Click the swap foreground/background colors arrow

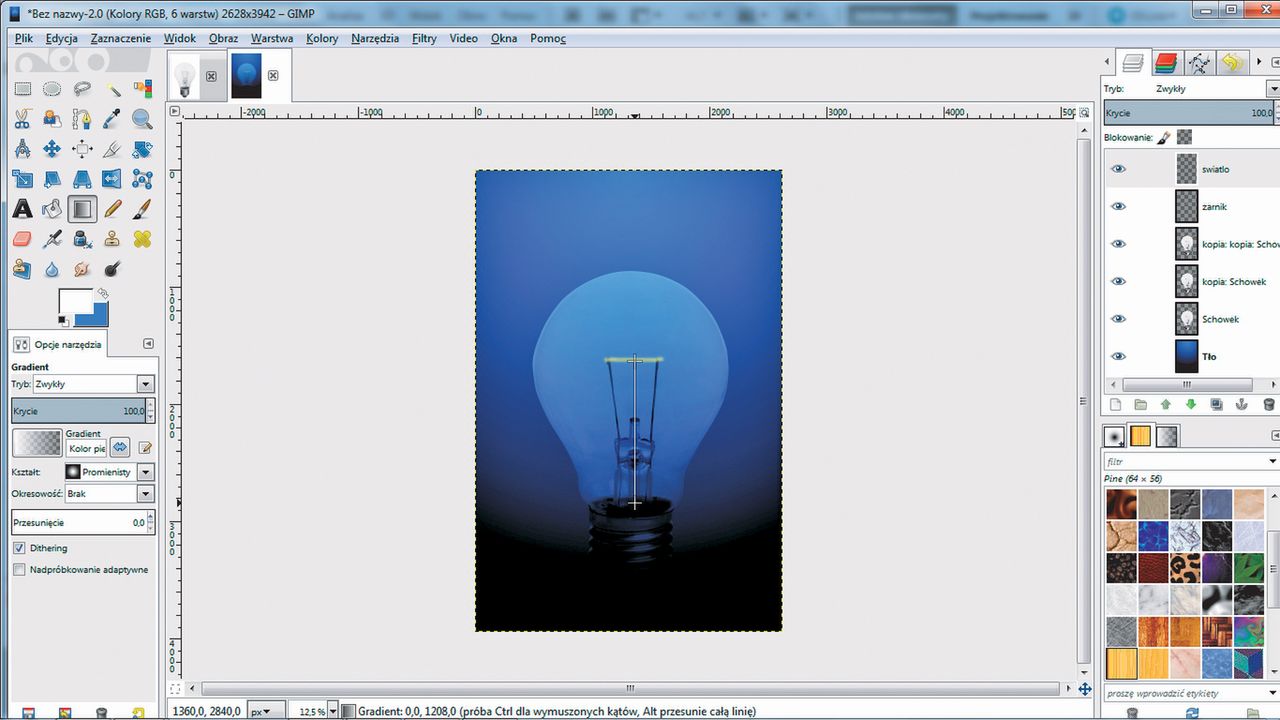coord(102,294)
